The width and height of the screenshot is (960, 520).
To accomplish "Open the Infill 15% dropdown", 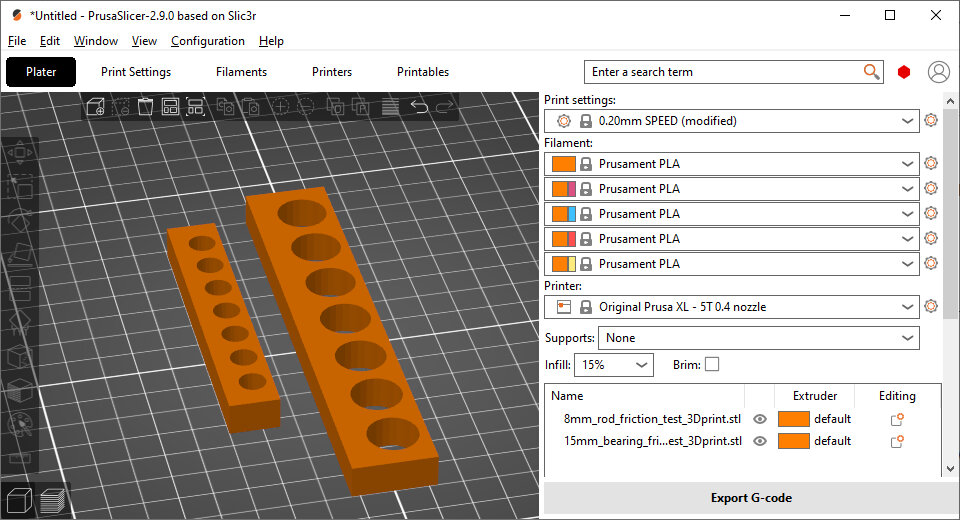I will pos(613,365).
